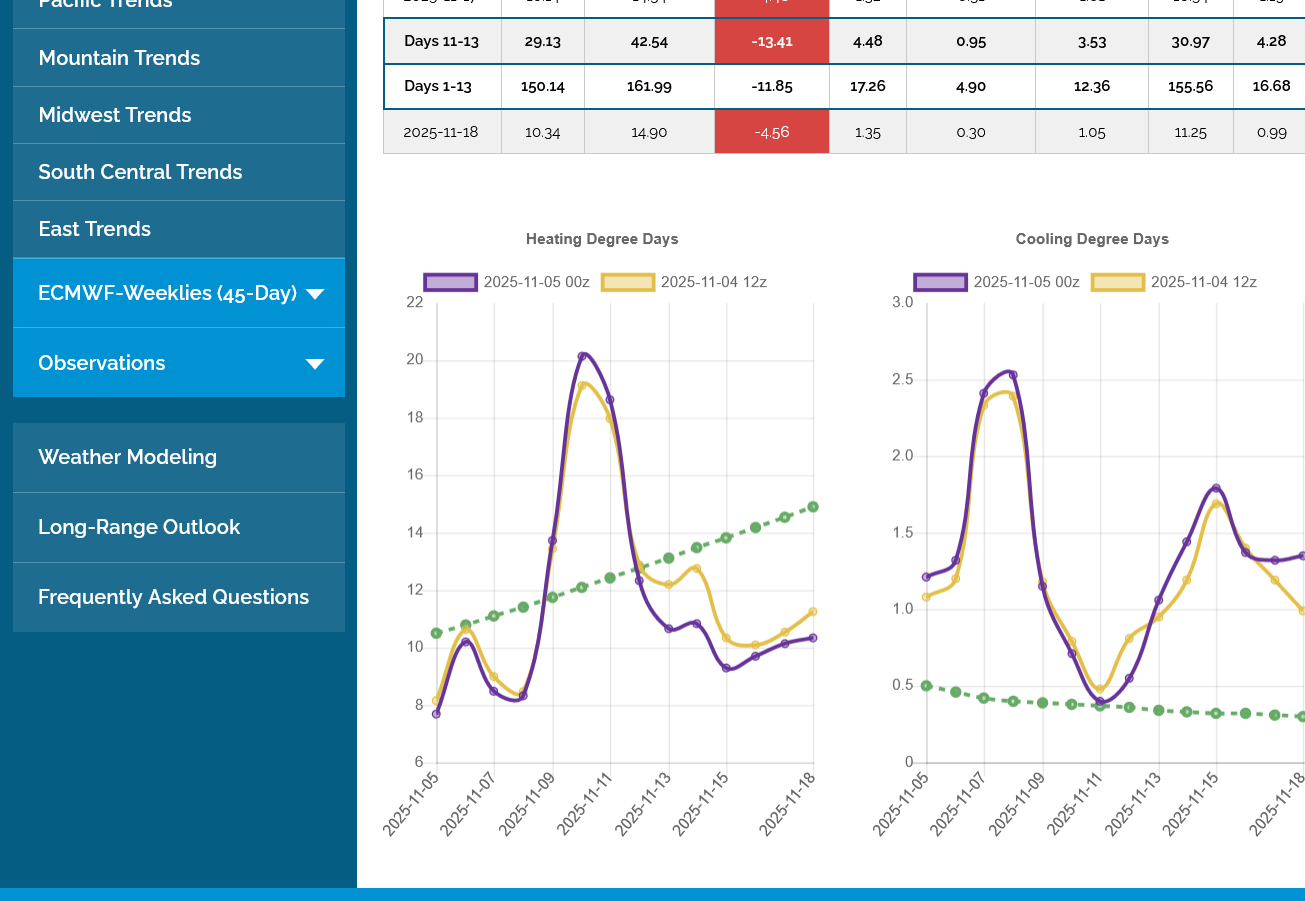The height and width of the screenshot is (901, 1305).
Task: Go to South Central Trends
Action: (x=140, y=172)
